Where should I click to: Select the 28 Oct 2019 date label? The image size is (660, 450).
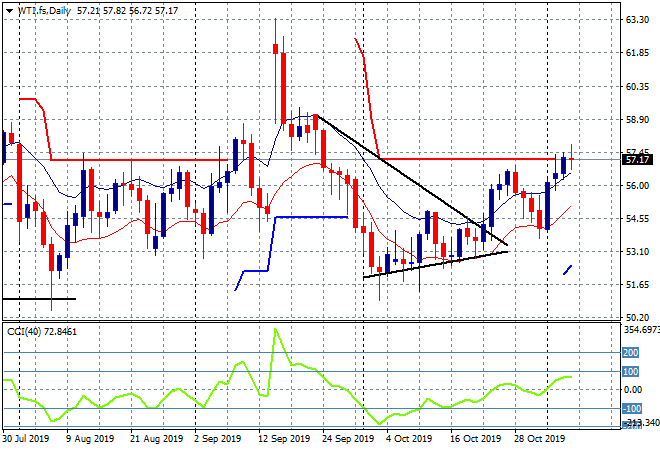[539, 439]
